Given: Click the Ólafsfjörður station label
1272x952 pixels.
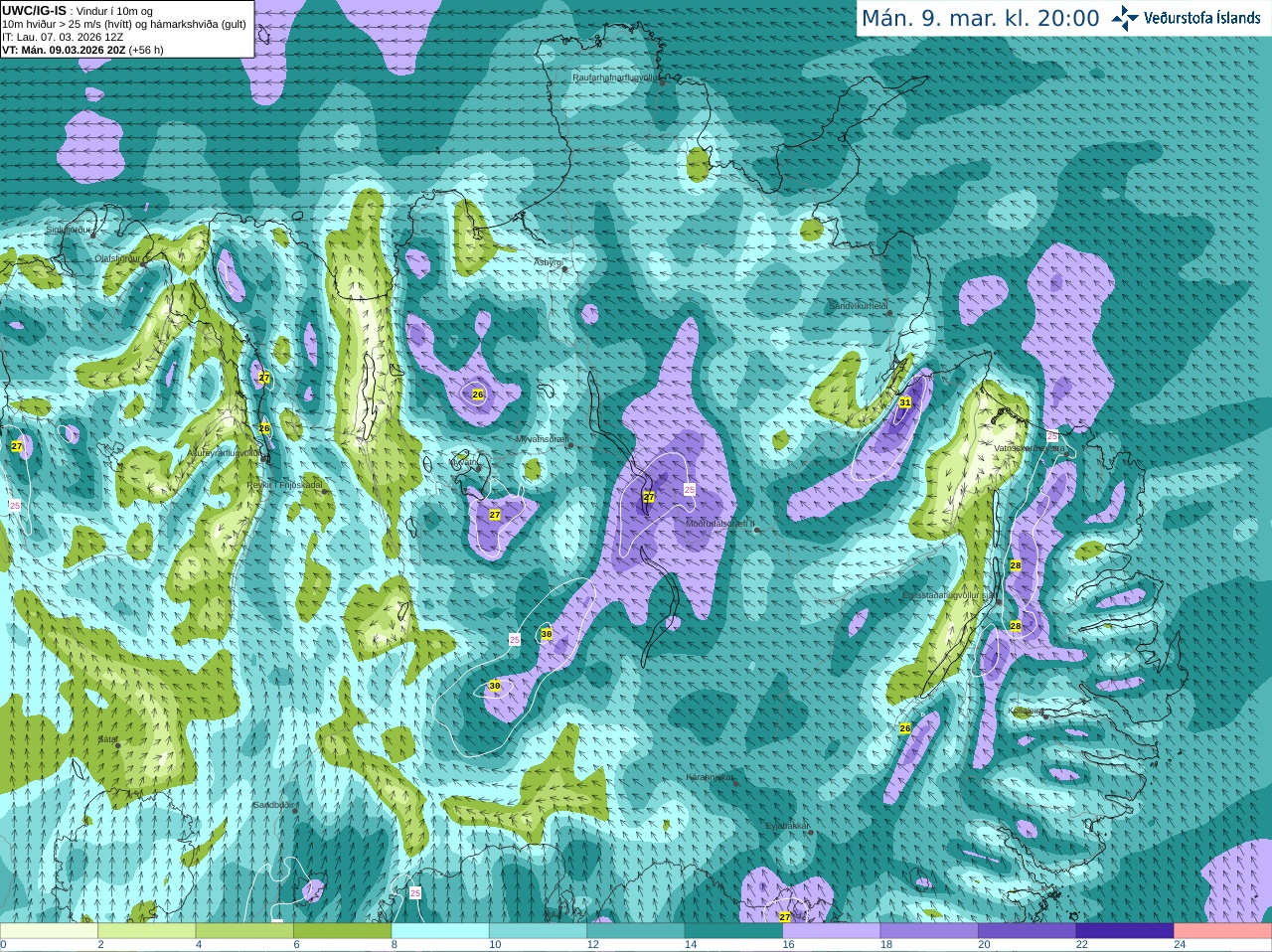Looking at the screenshot, I should 117,258.
